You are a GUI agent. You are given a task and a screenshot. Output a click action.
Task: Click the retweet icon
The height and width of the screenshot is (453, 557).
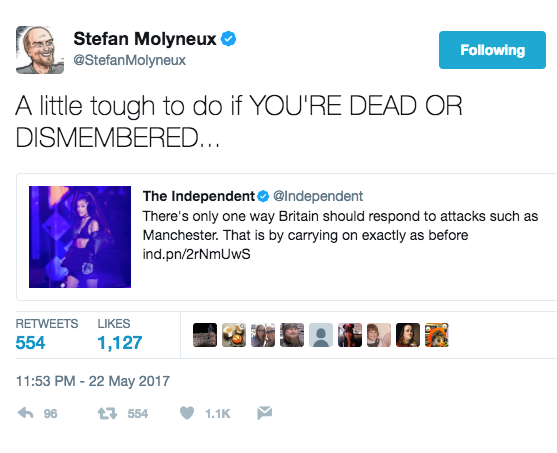(107, 413)
